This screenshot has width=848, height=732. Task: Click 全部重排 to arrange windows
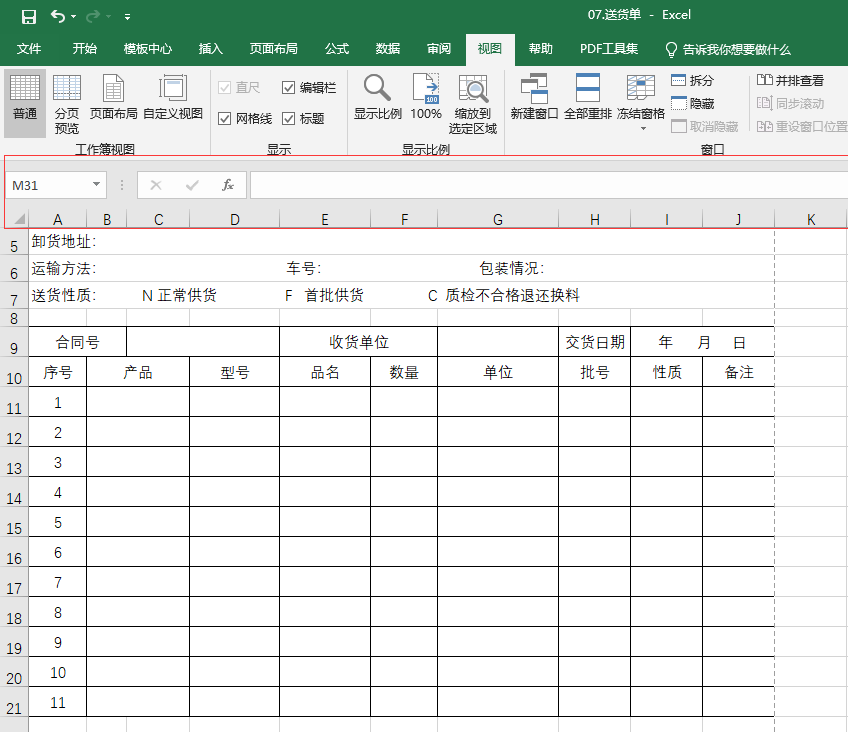(588, 98)
